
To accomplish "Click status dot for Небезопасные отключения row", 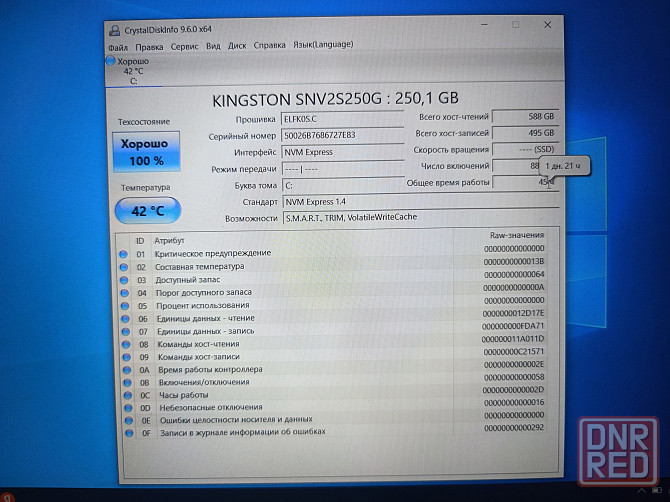I will (126, 407).
